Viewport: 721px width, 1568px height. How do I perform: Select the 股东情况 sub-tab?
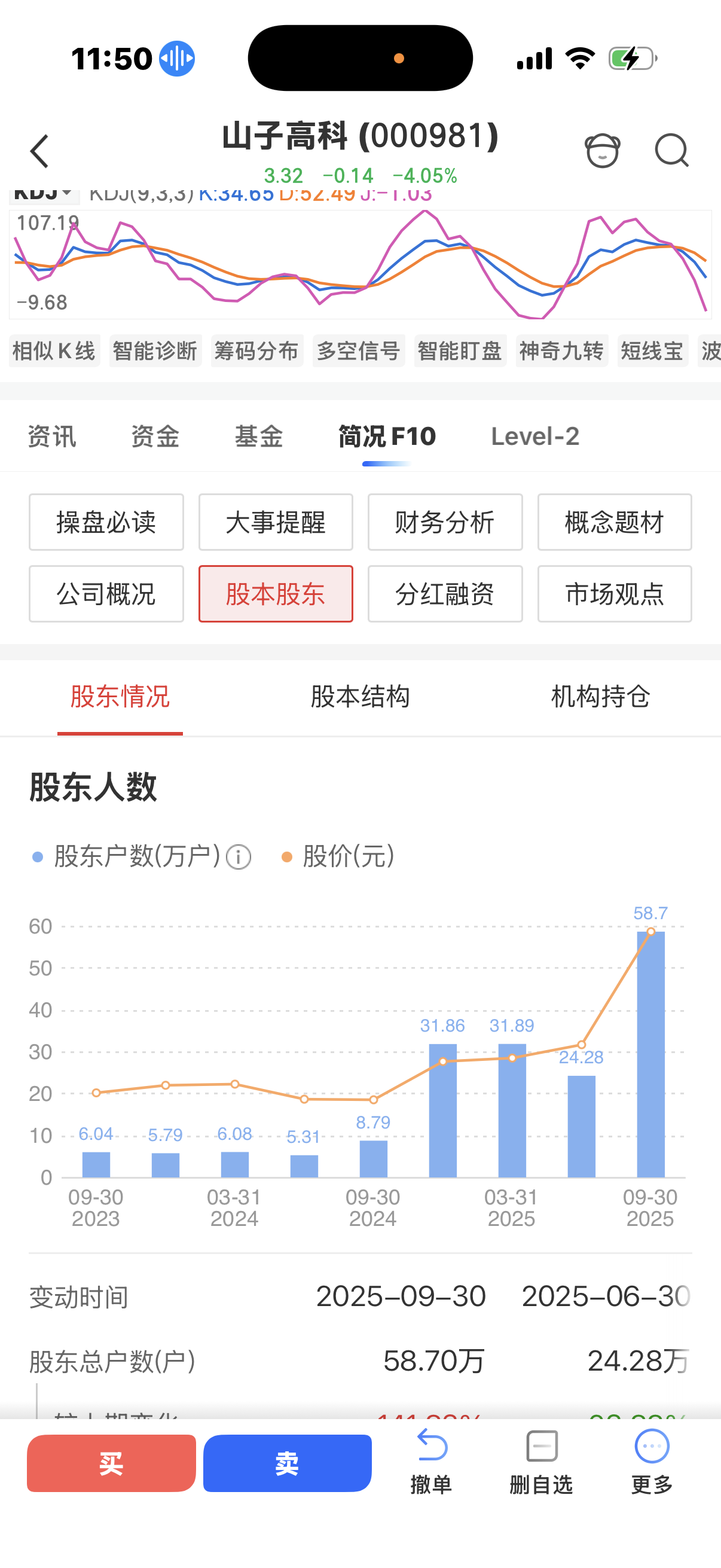[x=120, y=697]
